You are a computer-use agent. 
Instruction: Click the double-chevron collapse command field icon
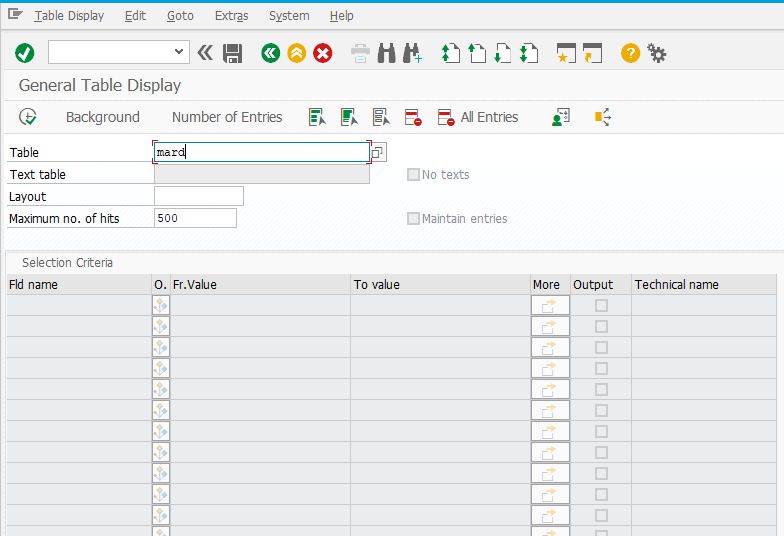[x=205, y=52]
